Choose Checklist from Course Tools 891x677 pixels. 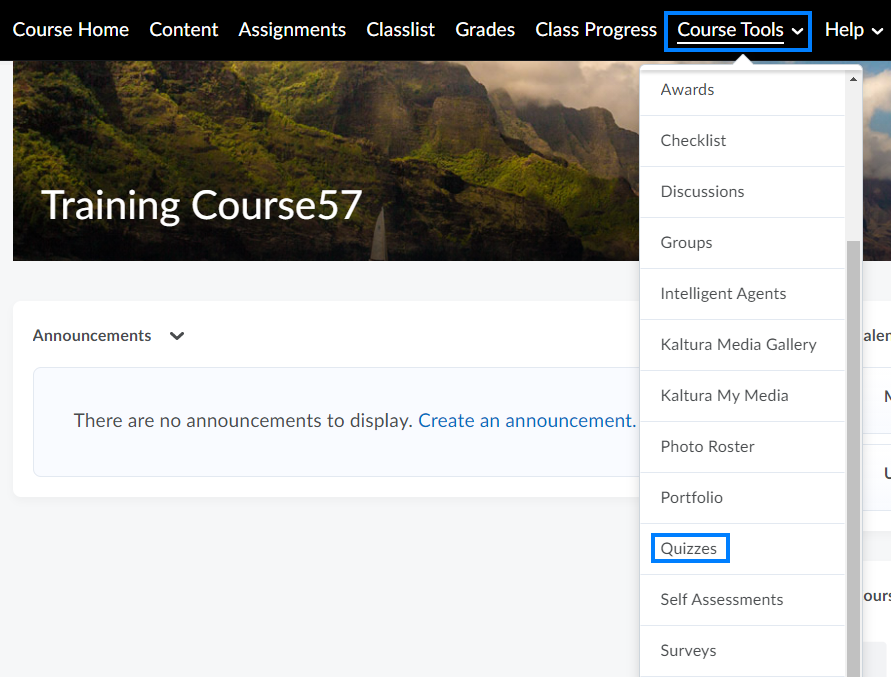[x=693, y=141]
